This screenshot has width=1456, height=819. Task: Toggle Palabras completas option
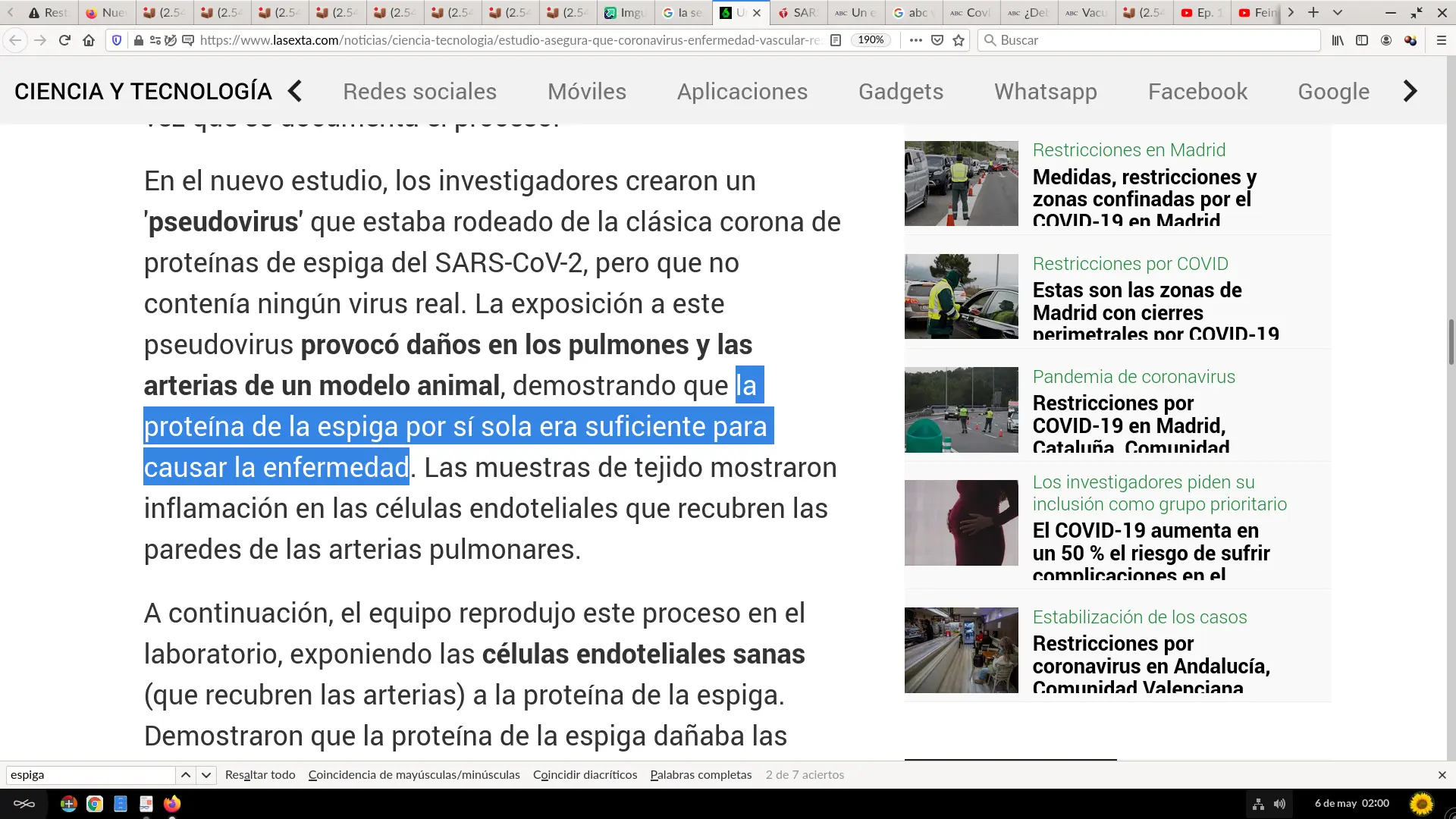pyautogui.click(x=701, y=775)
